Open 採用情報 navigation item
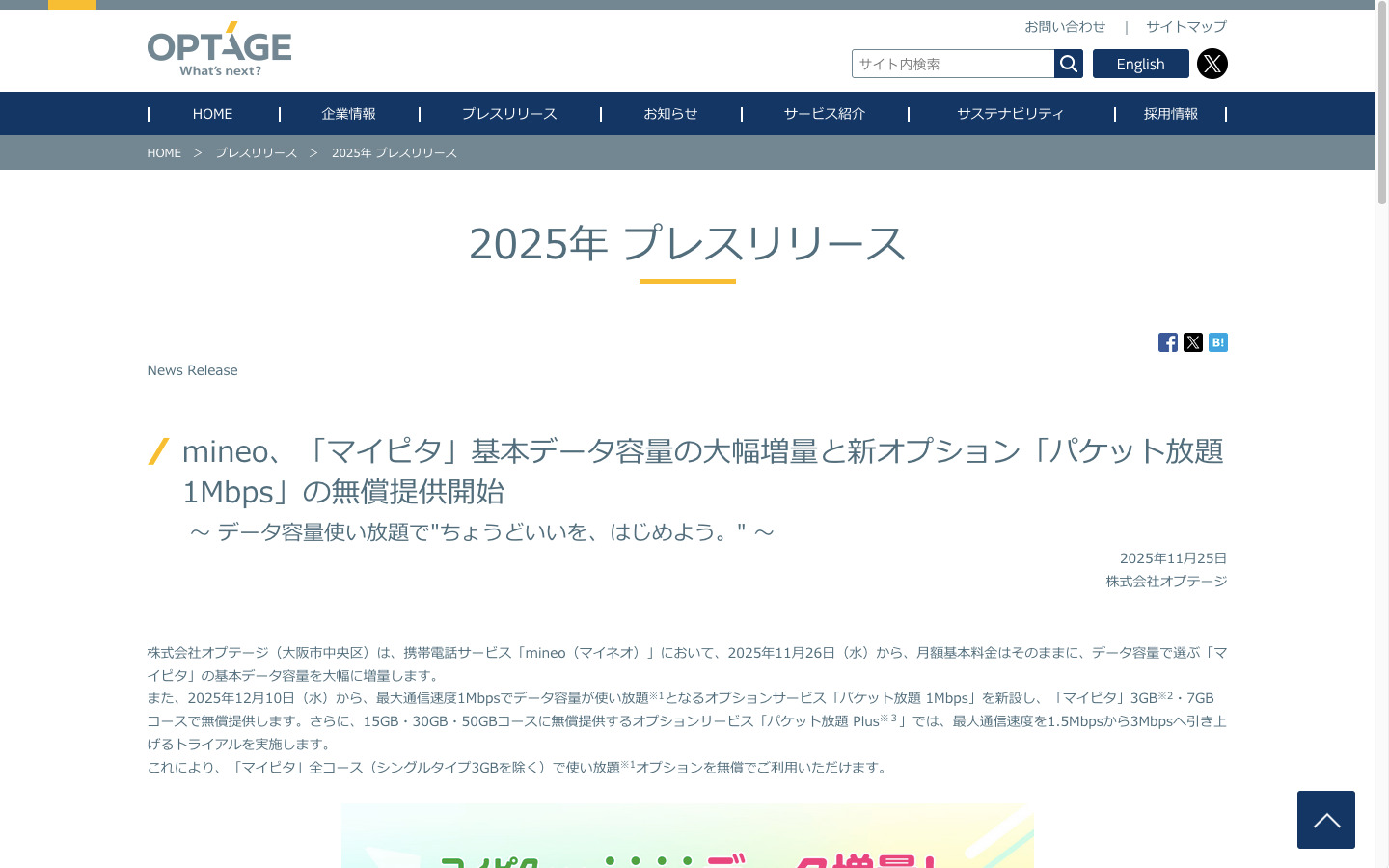Screen dimensions: 1389x868 (x=1170, y=114)
